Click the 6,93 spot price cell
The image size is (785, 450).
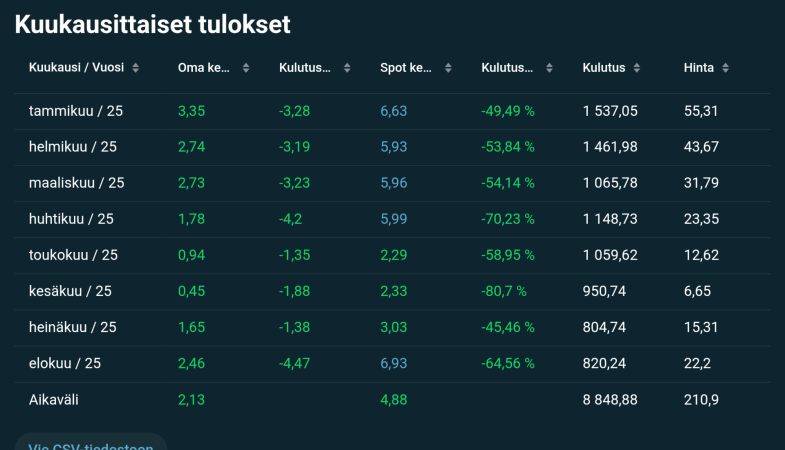click(393, 363)
